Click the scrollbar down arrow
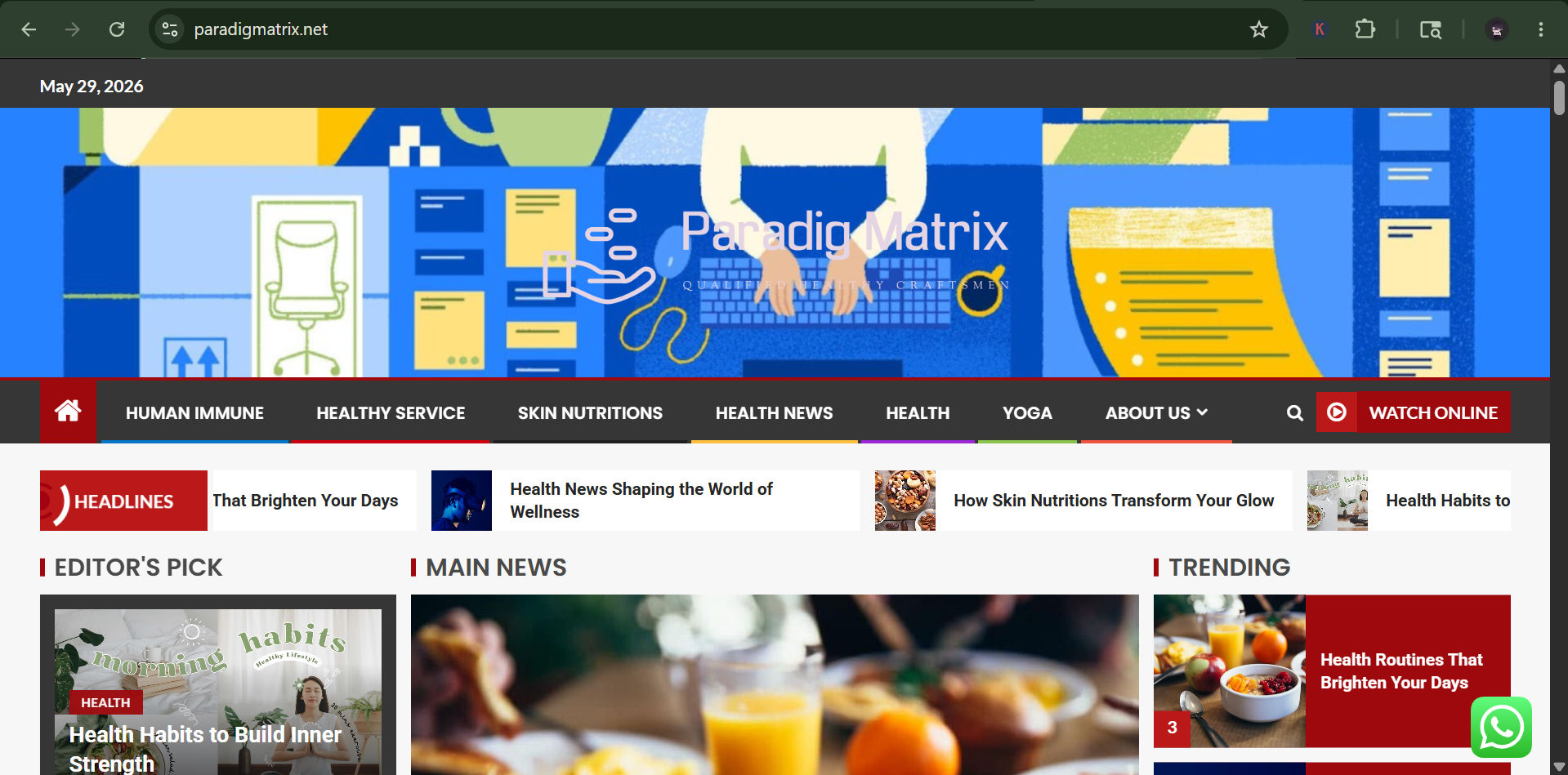Image resolution: width=1568 pixels, height=775 pixels. 1559,767
